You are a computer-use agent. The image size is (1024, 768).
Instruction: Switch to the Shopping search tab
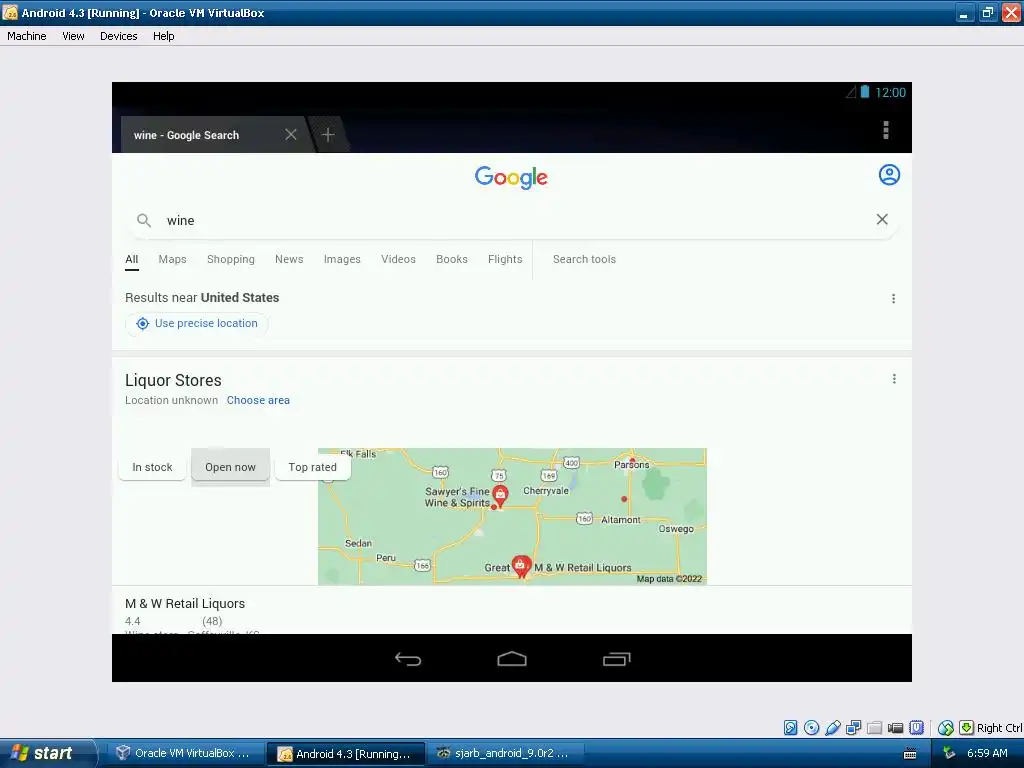coord(231,259)
